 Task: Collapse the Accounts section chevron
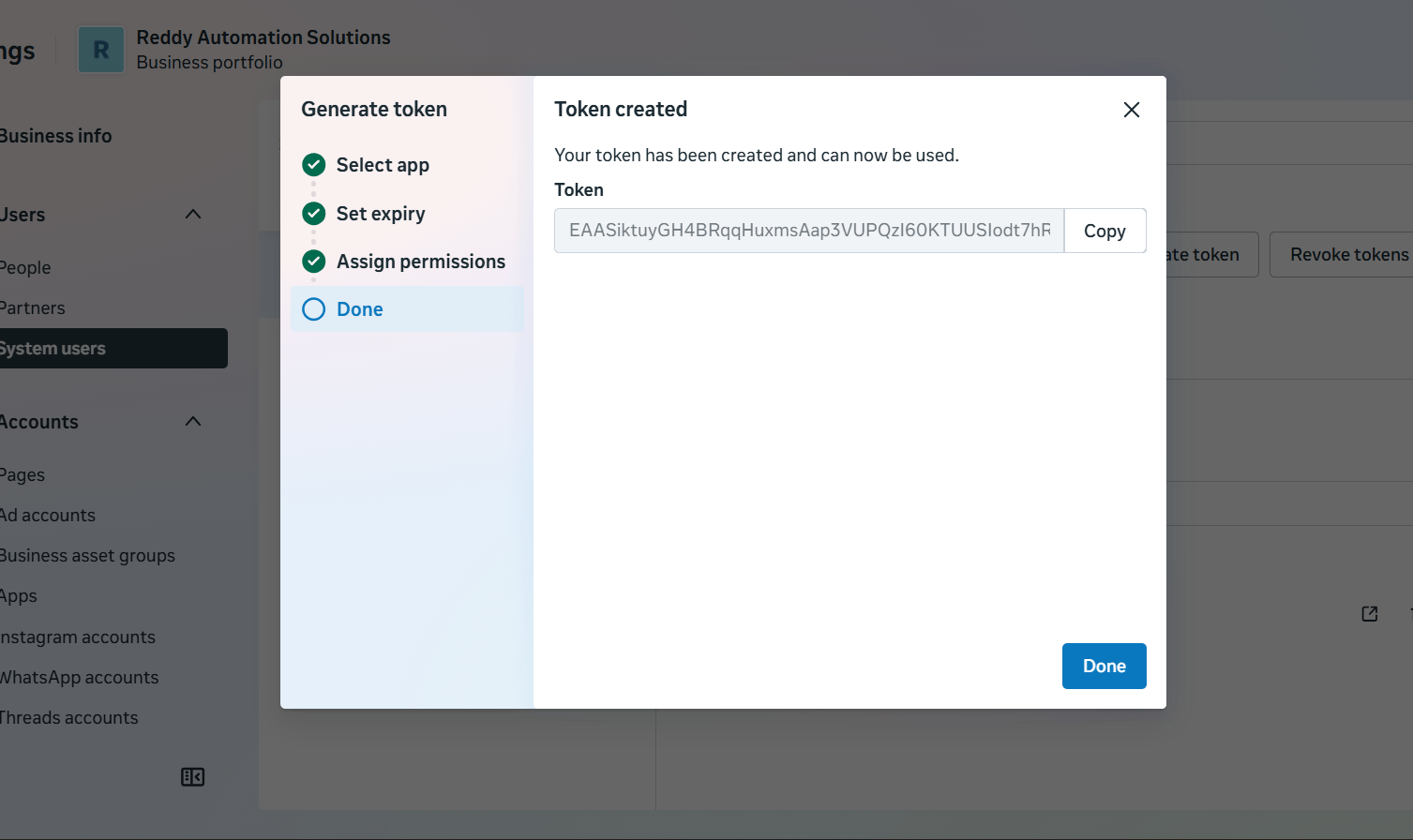(x=193, y=422)
